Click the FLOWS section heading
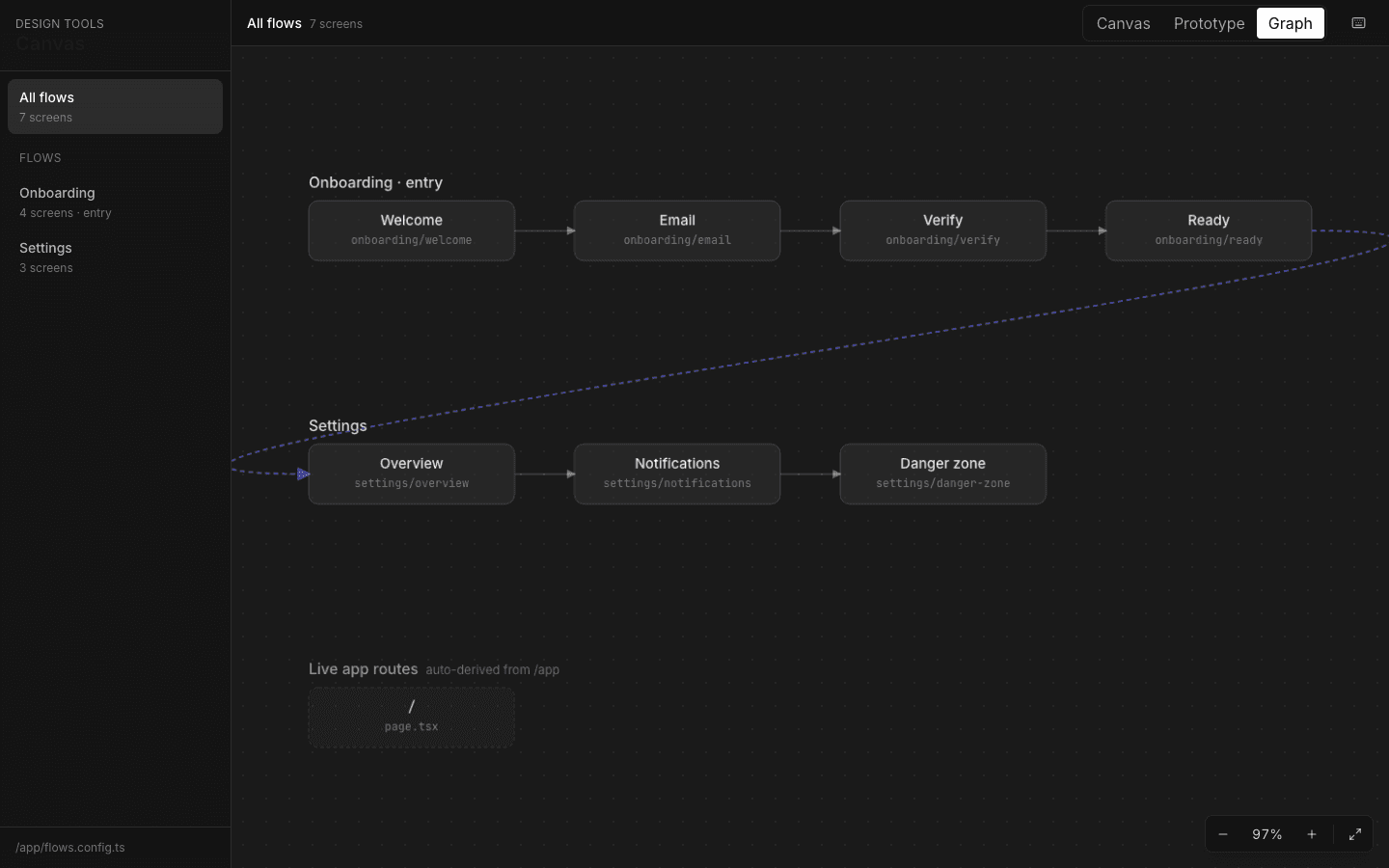 tap(41, 158)
